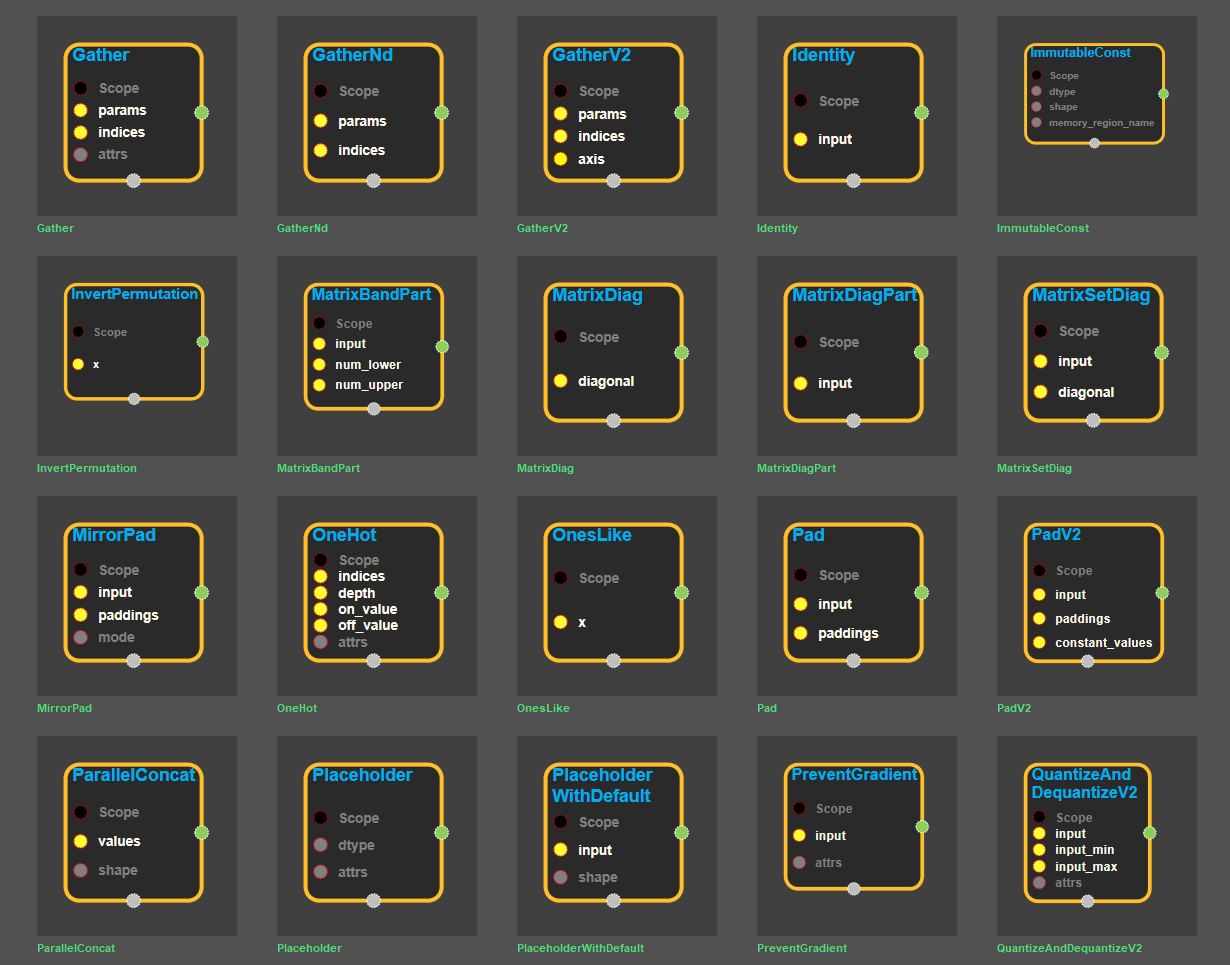
Task: Click the diagonal input port on MatrixDiag node
Action: click(561, 381)
